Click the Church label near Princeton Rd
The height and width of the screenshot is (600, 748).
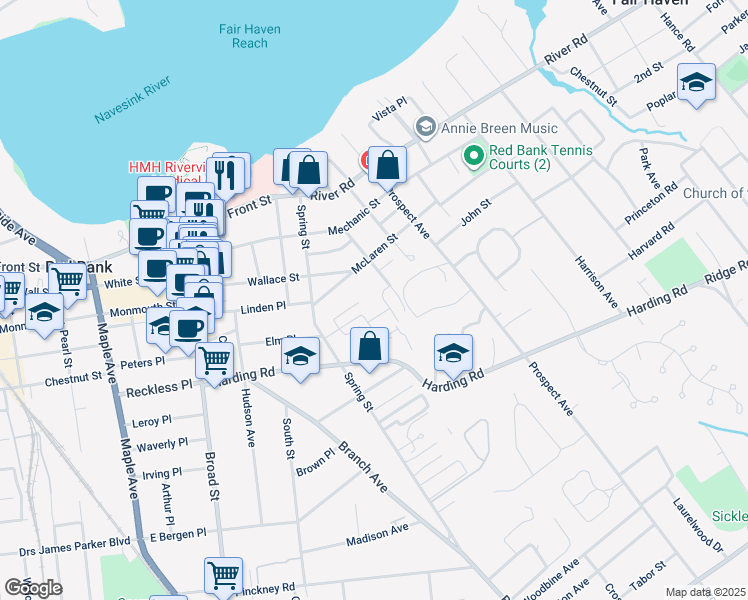[x=715, y=193]
